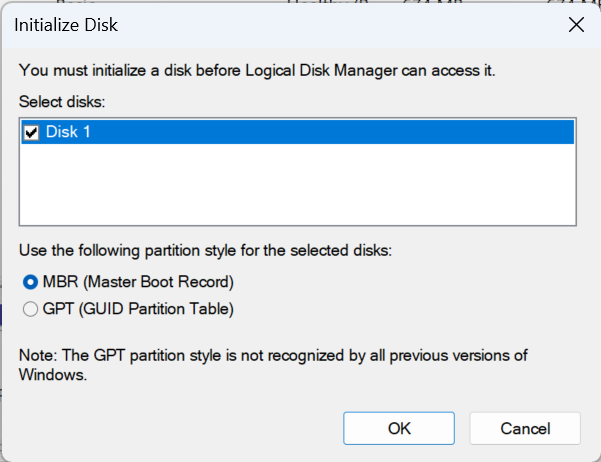Select the MBR radio button
Viewport: 601px width, 462px height.
[x=30, y=282]
